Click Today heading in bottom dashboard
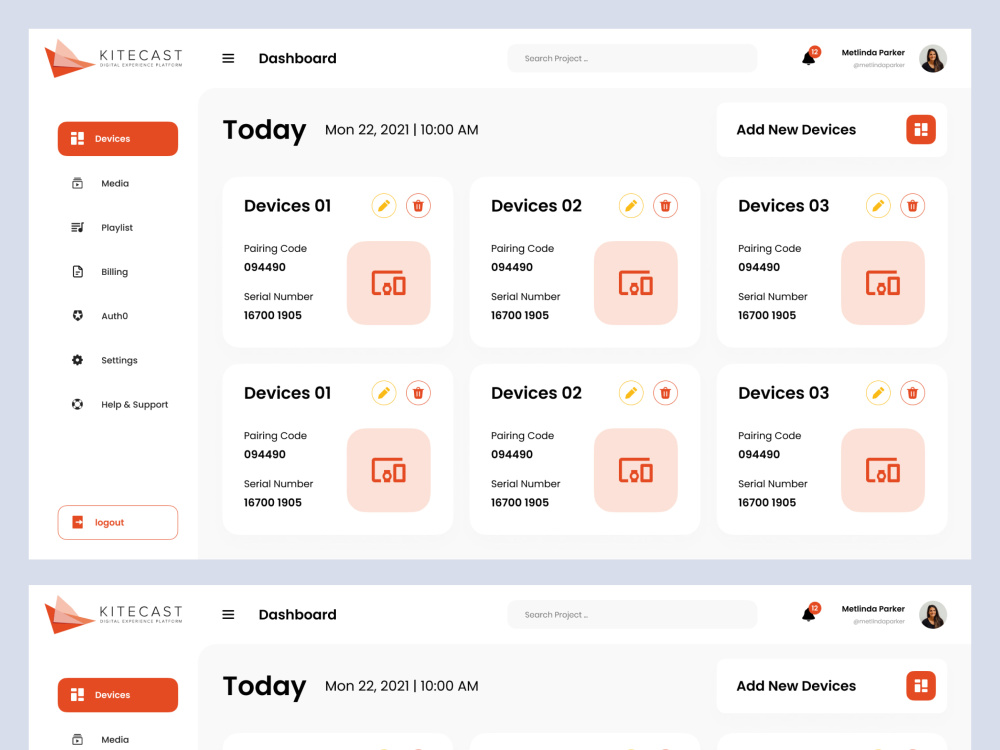1000x750 pixels. [264, 687]
